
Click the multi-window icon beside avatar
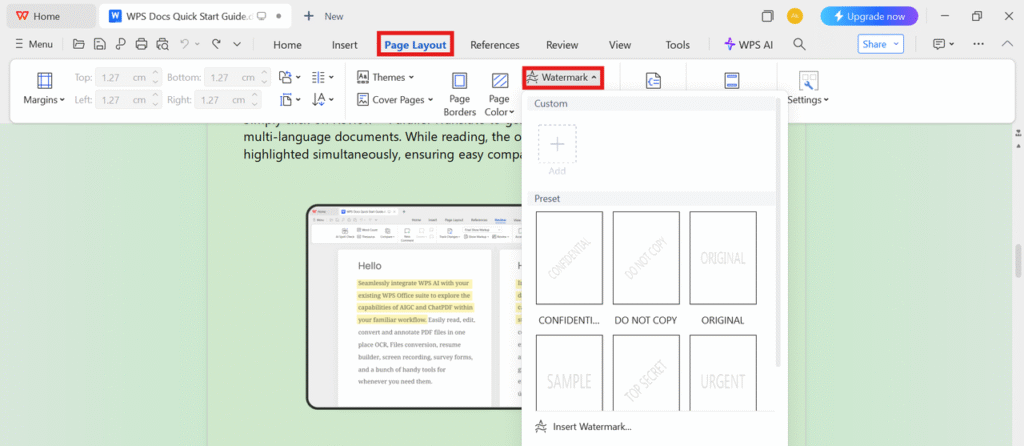768,16
